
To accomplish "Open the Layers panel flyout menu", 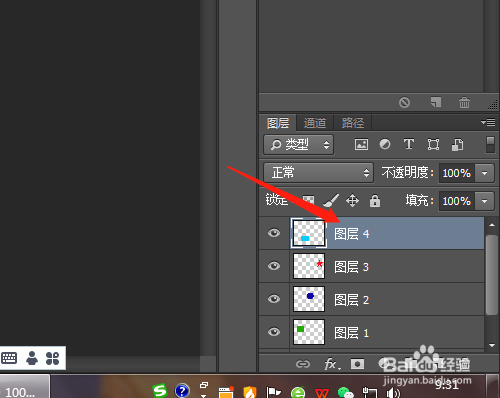I will pos(488,123).
